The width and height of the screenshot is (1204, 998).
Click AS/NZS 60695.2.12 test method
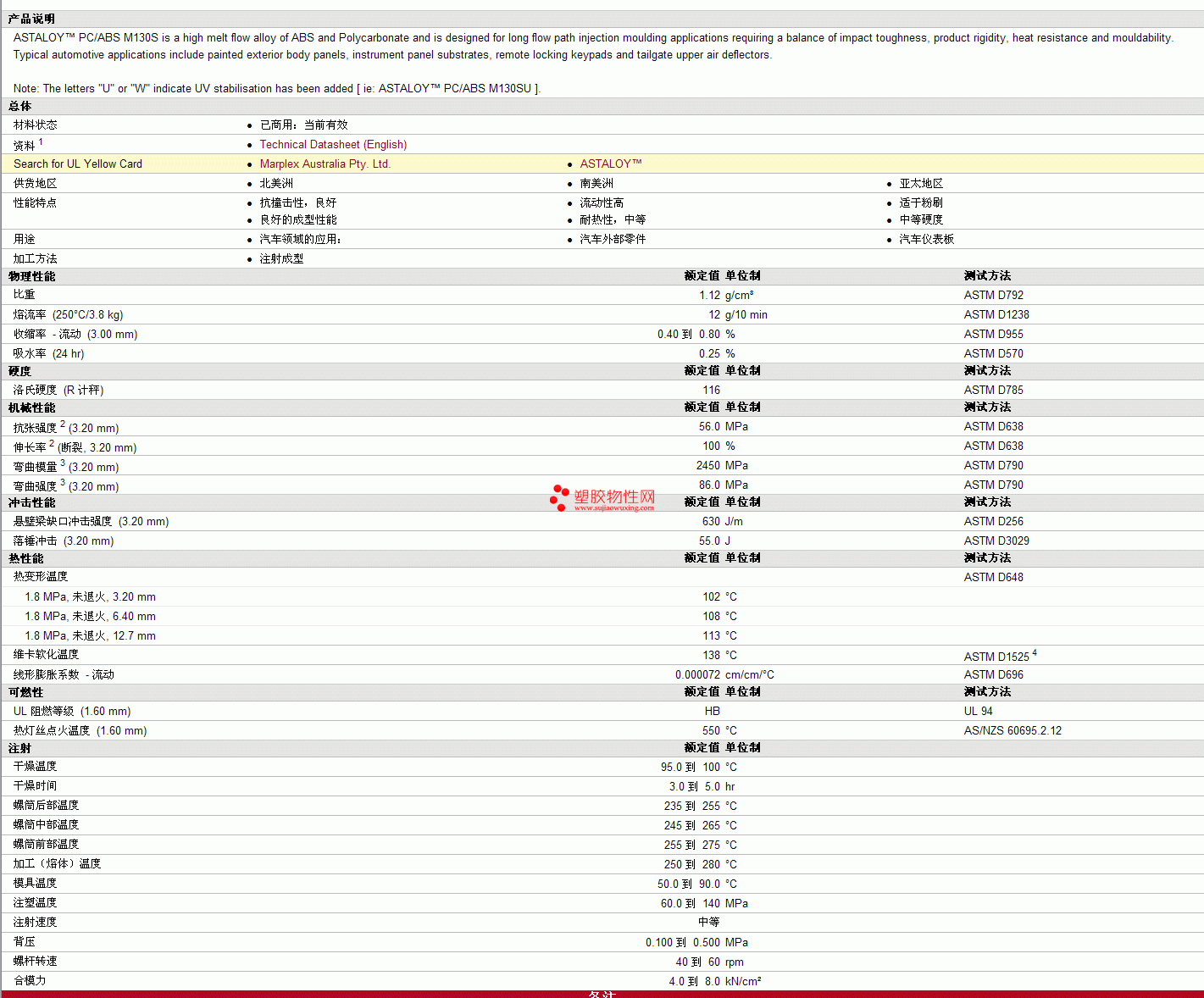coord(1013,731)
